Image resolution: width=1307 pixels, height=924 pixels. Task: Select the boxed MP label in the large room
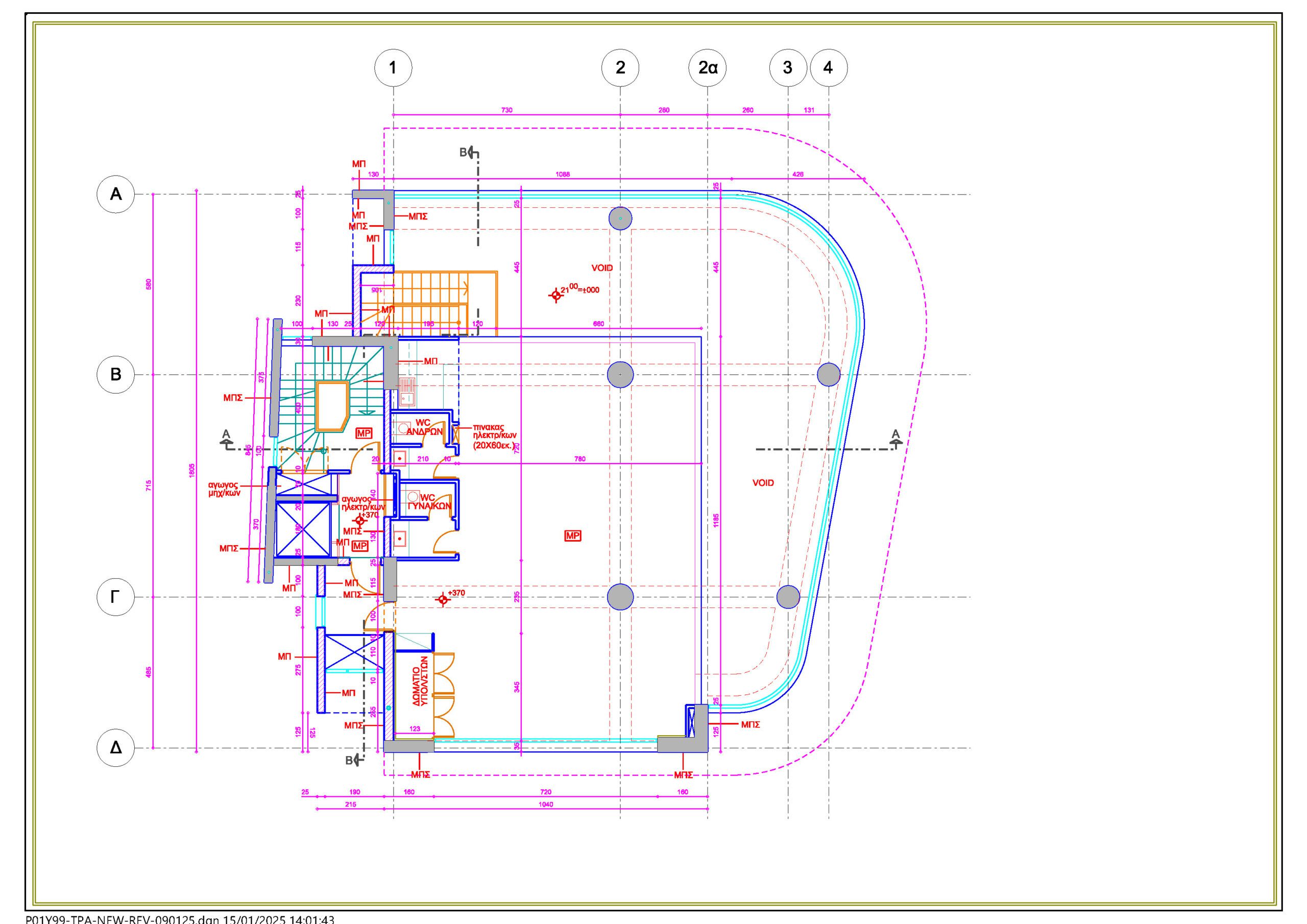click(573, 536)
